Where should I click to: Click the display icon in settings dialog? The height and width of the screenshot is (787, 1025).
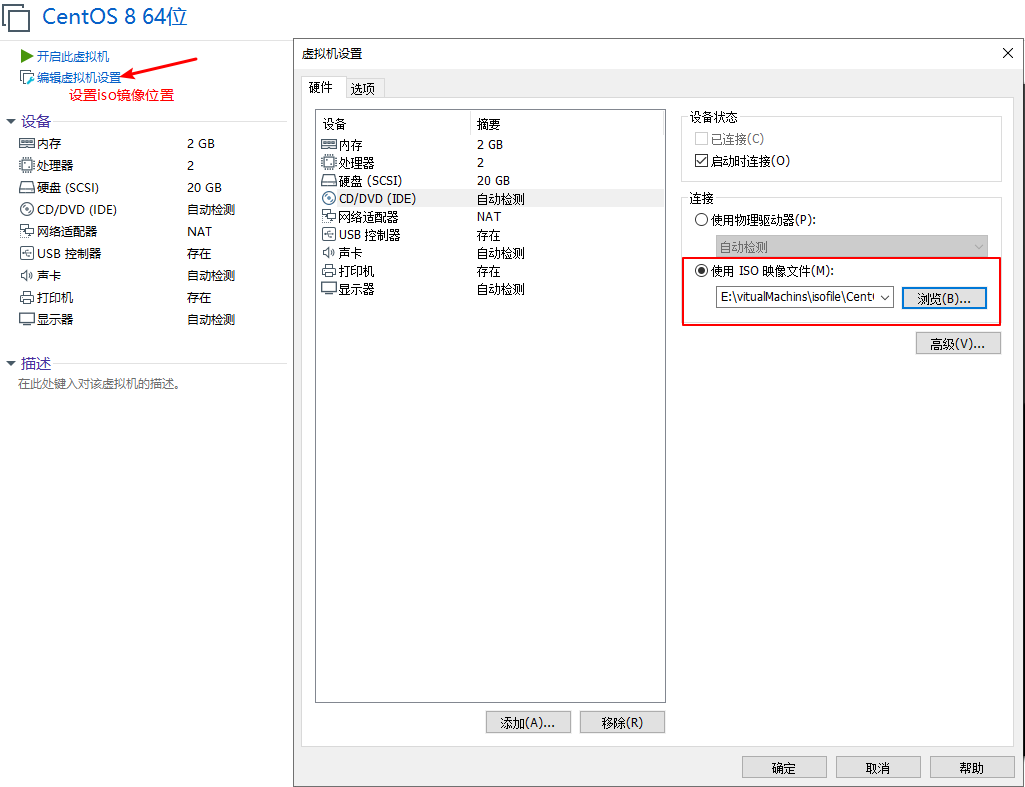329,289
